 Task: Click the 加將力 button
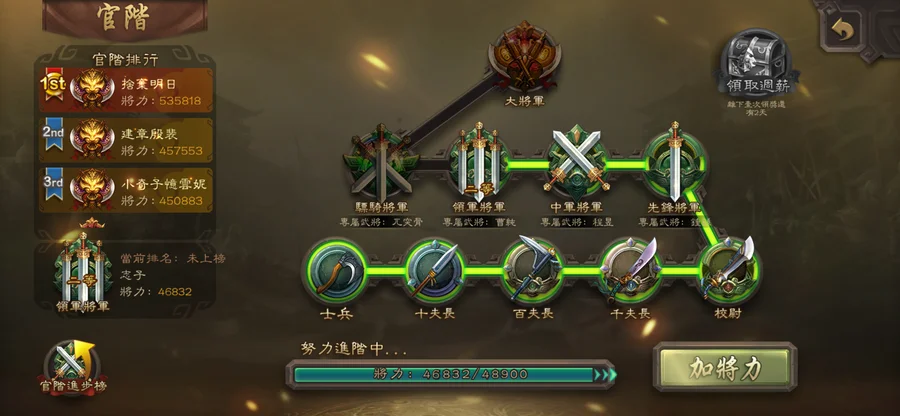(x=726, y=368)
